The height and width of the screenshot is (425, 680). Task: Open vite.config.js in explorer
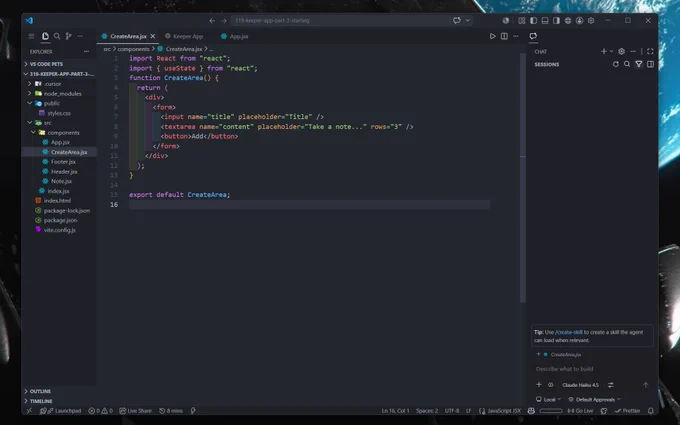[x=59, y=230]
